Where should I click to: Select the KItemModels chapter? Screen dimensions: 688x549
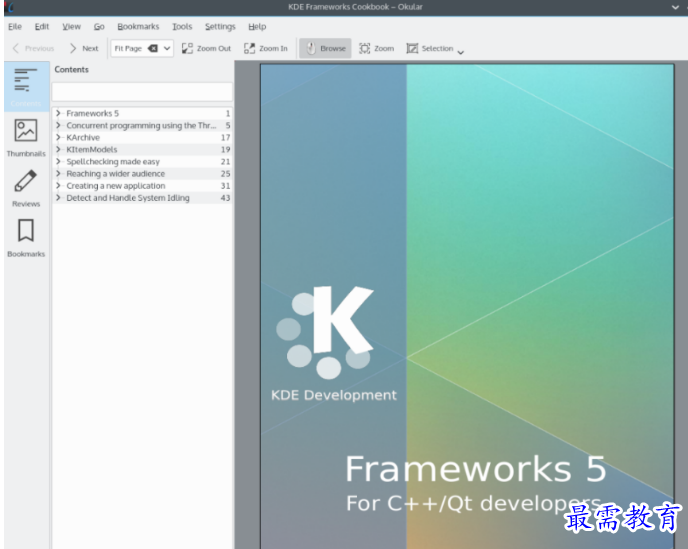92,150
